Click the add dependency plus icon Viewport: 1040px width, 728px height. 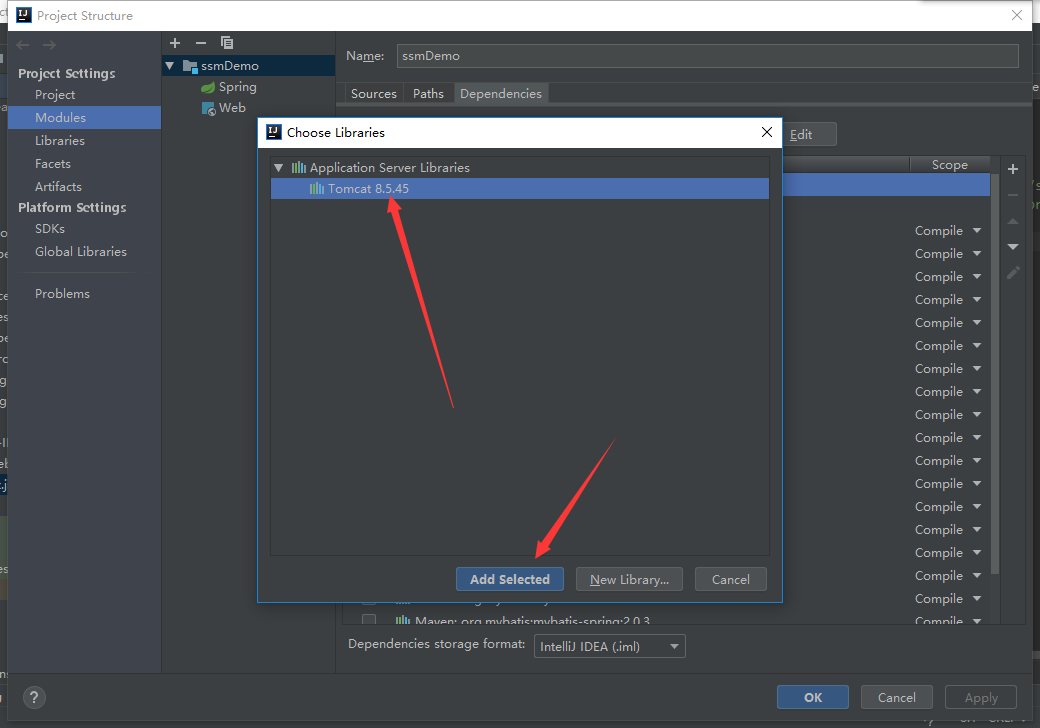pyautogui.click(x=1013, y=169)
